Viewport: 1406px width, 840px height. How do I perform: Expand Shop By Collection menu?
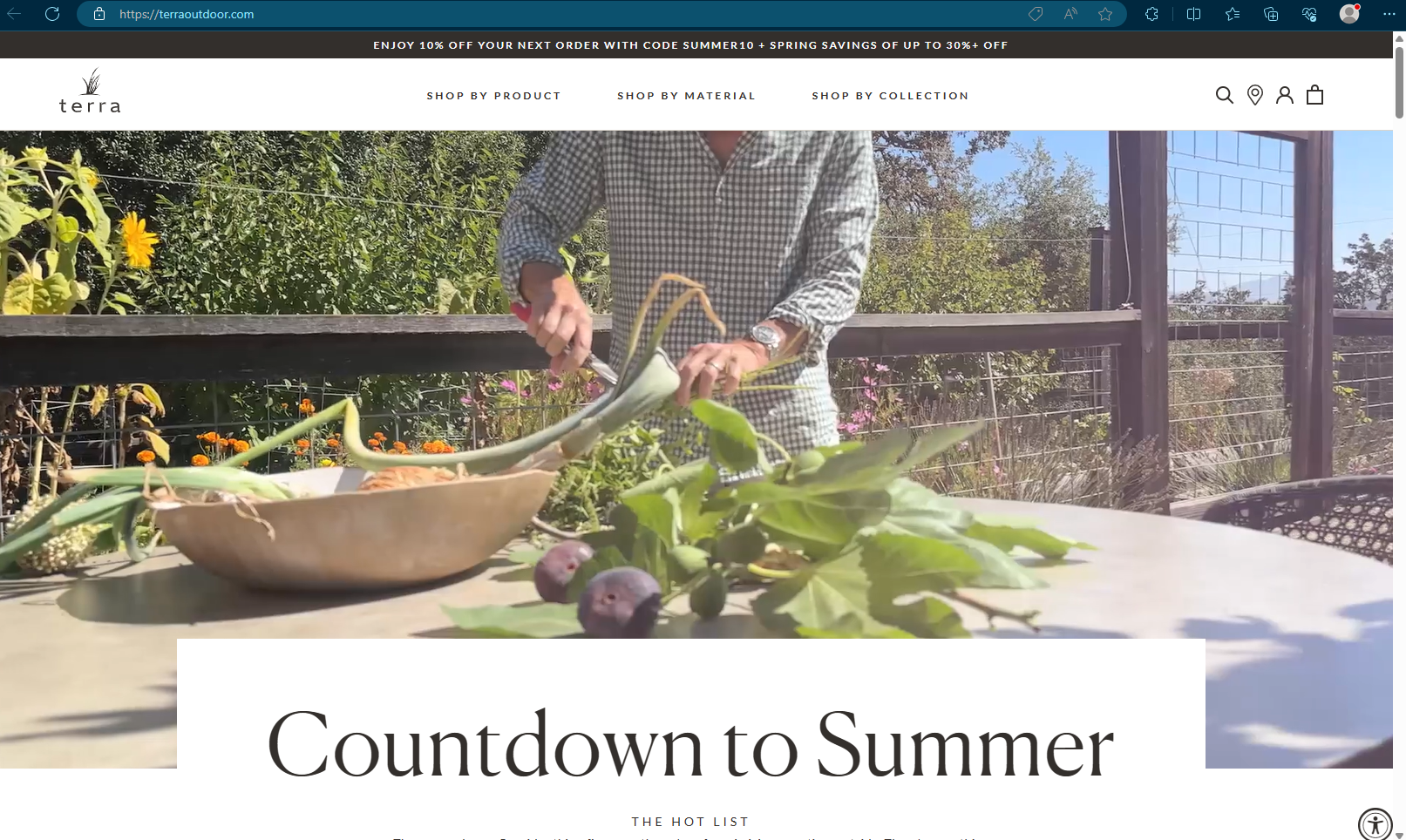(890, 96)
